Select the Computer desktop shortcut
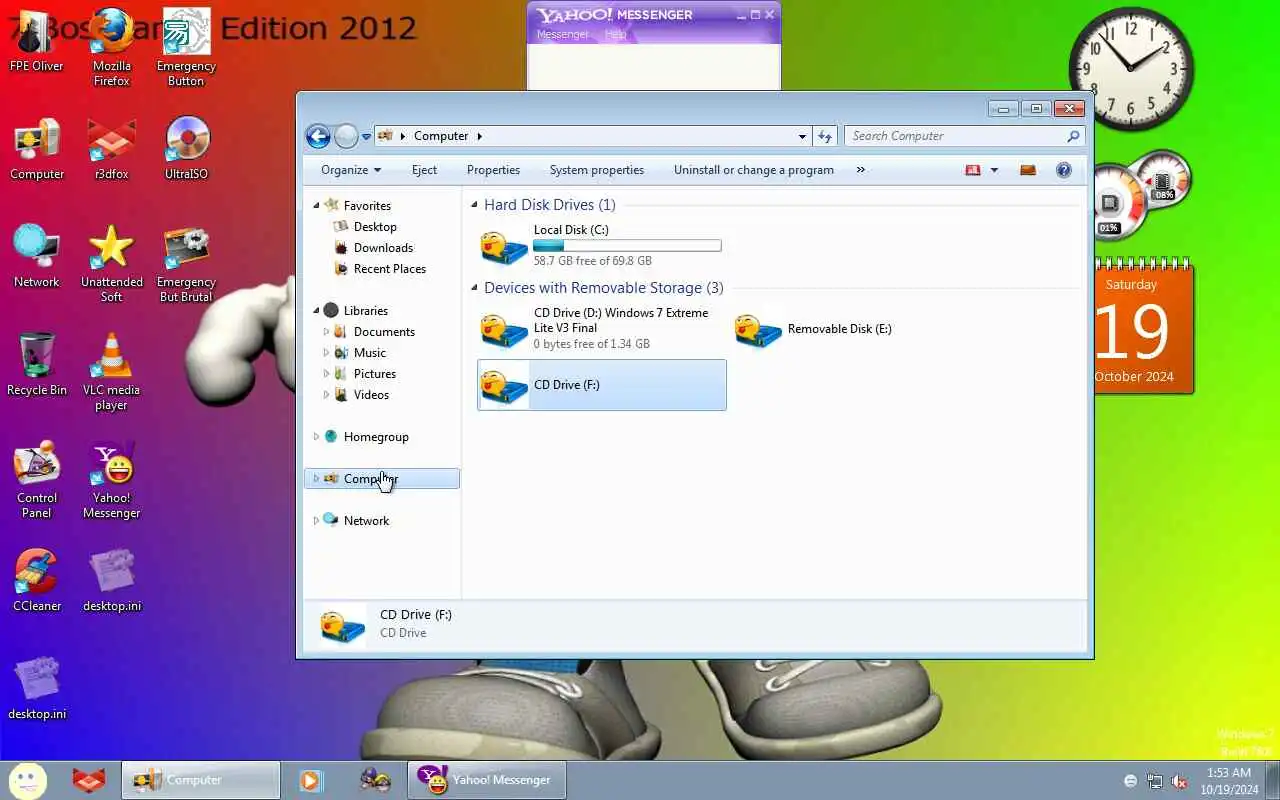Viewport: 1280px width, 800px height. click(x=37, y=150)
